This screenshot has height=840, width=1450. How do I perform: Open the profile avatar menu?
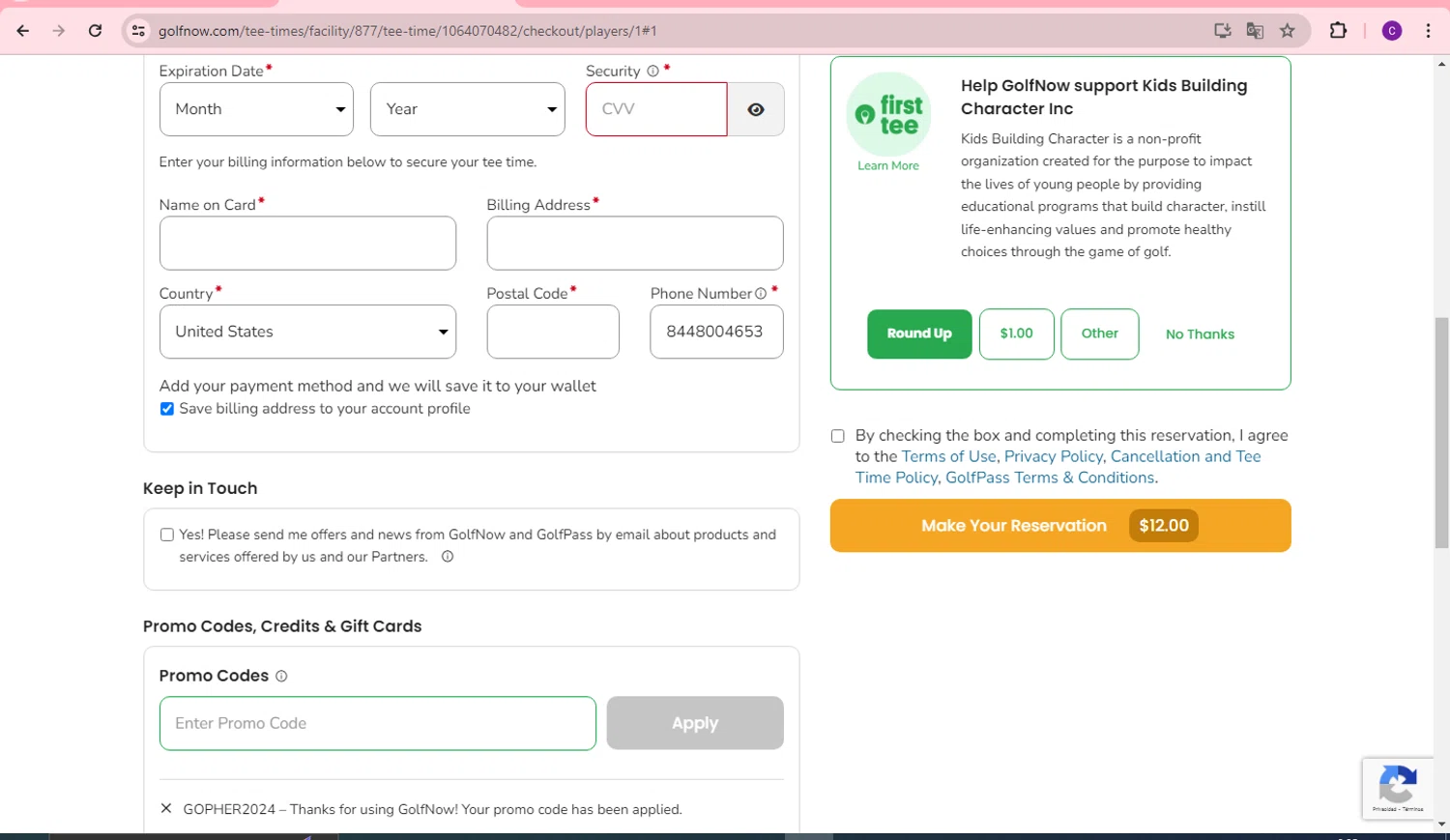[1392, 31]
